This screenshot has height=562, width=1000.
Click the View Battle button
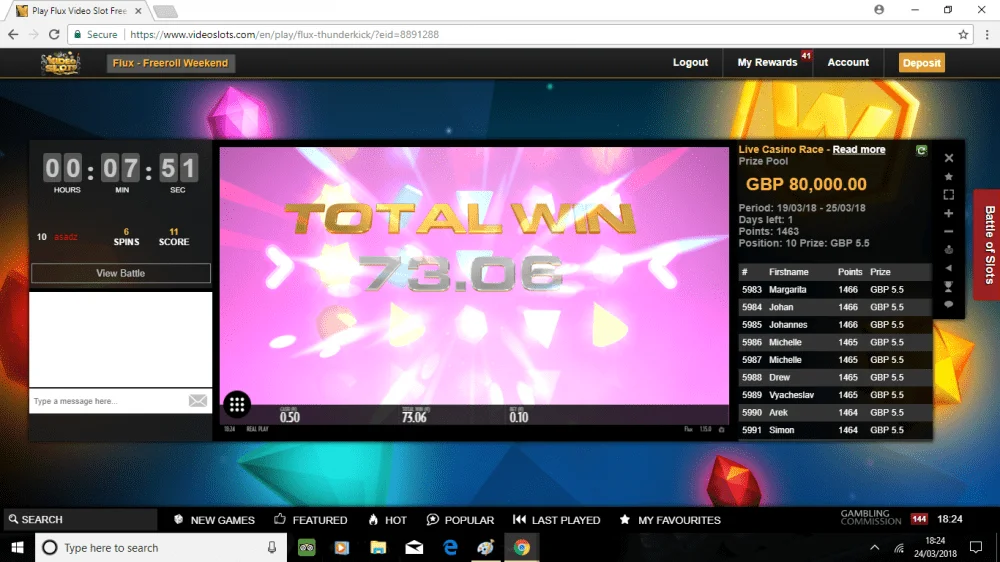click(121, 273)
